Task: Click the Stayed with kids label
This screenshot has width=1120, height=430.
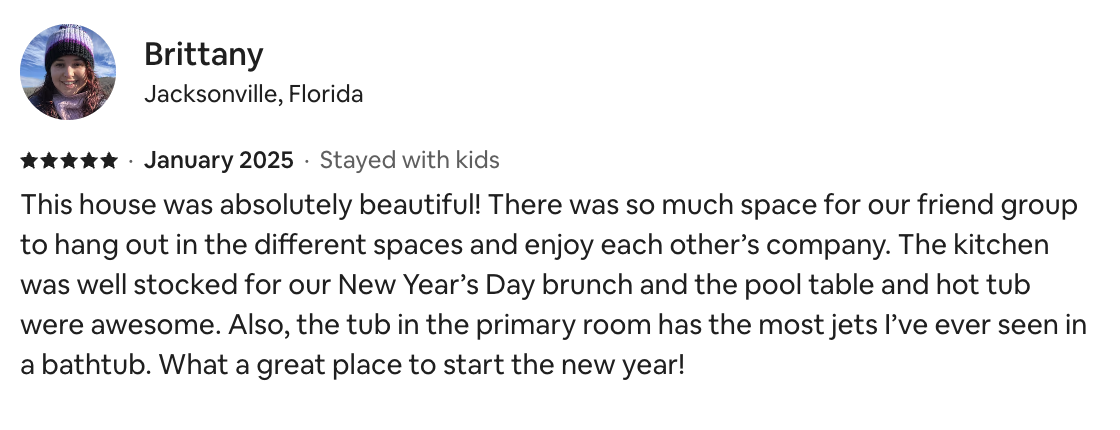Action: pos(409,160)
